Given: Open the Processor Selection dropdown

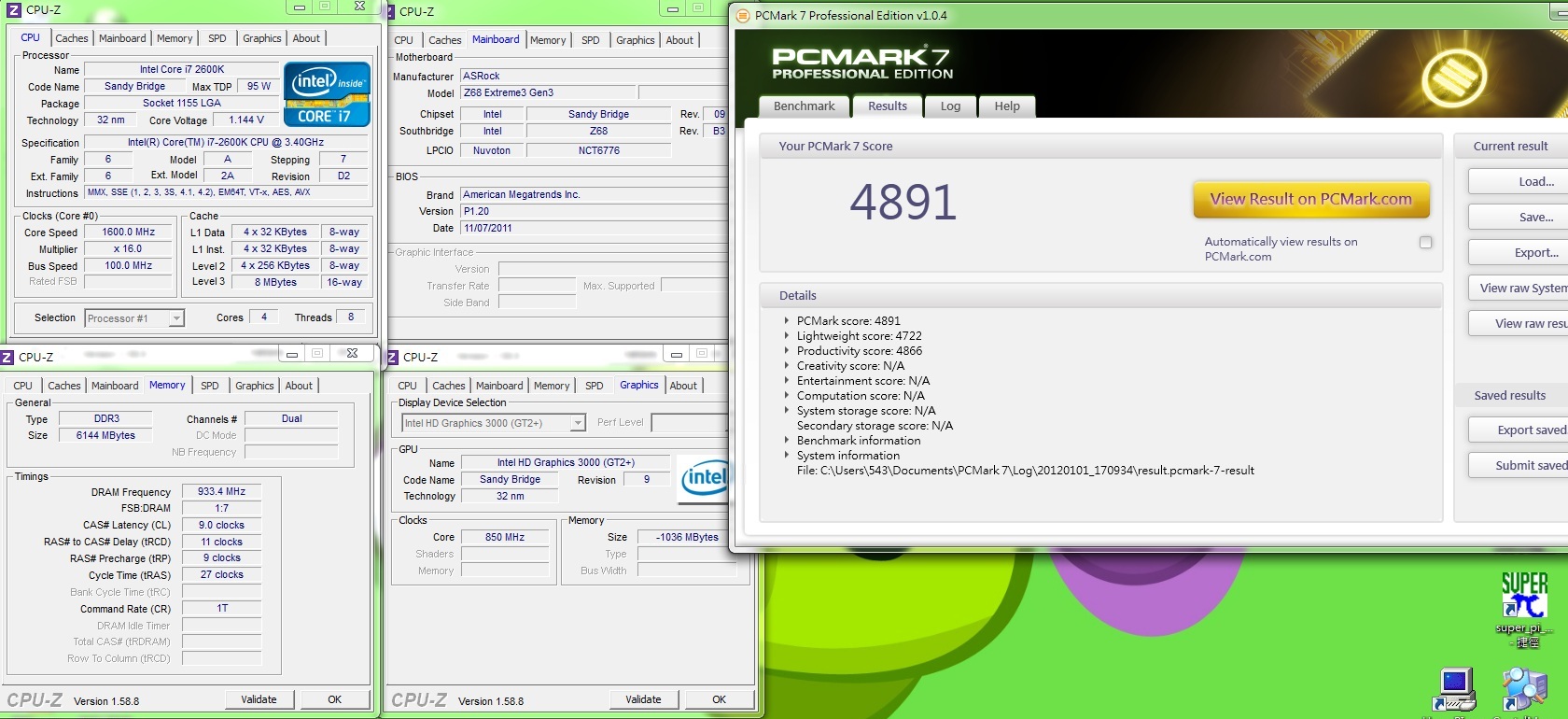Looking at the screenshot, I should [x=175, y=318].
